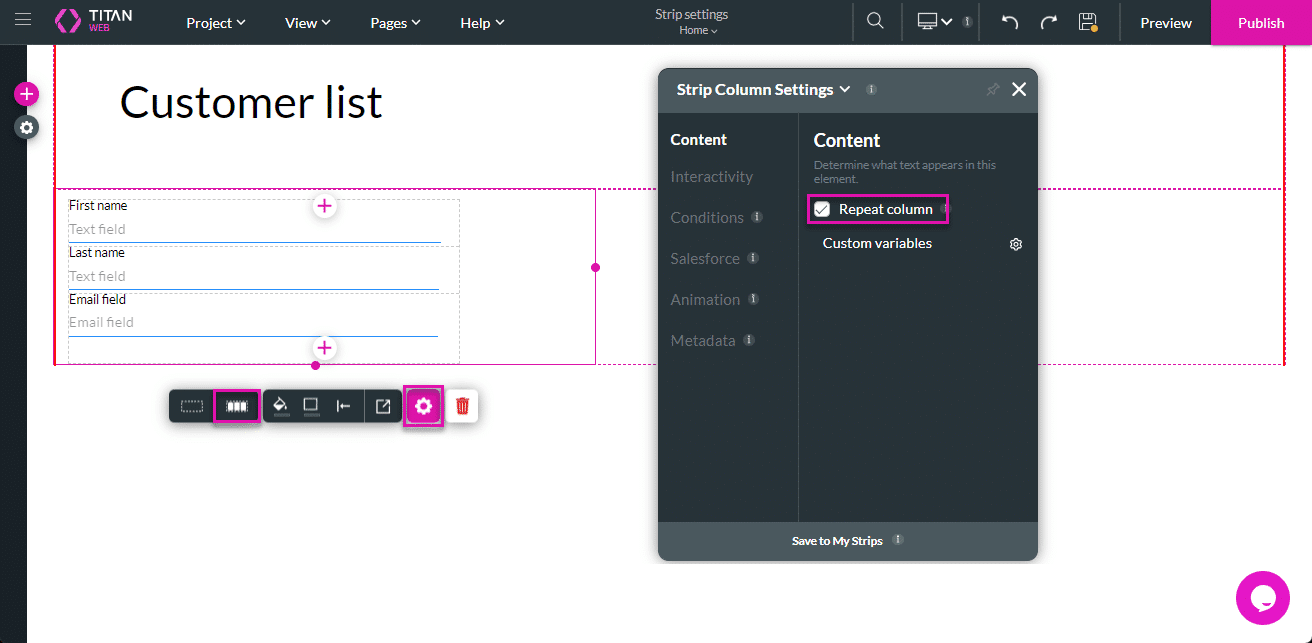Open the fill color paint bucket tool

pos(281,406)
